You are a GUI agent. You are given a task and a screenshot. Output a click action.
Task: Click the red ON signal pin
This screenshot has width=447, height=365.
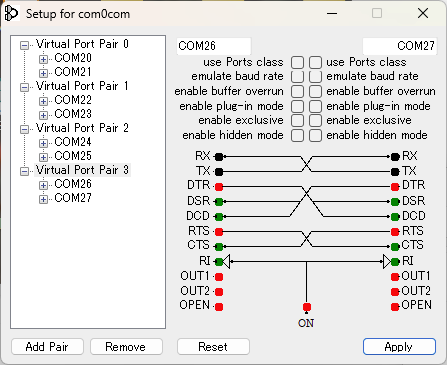[307, 307]
